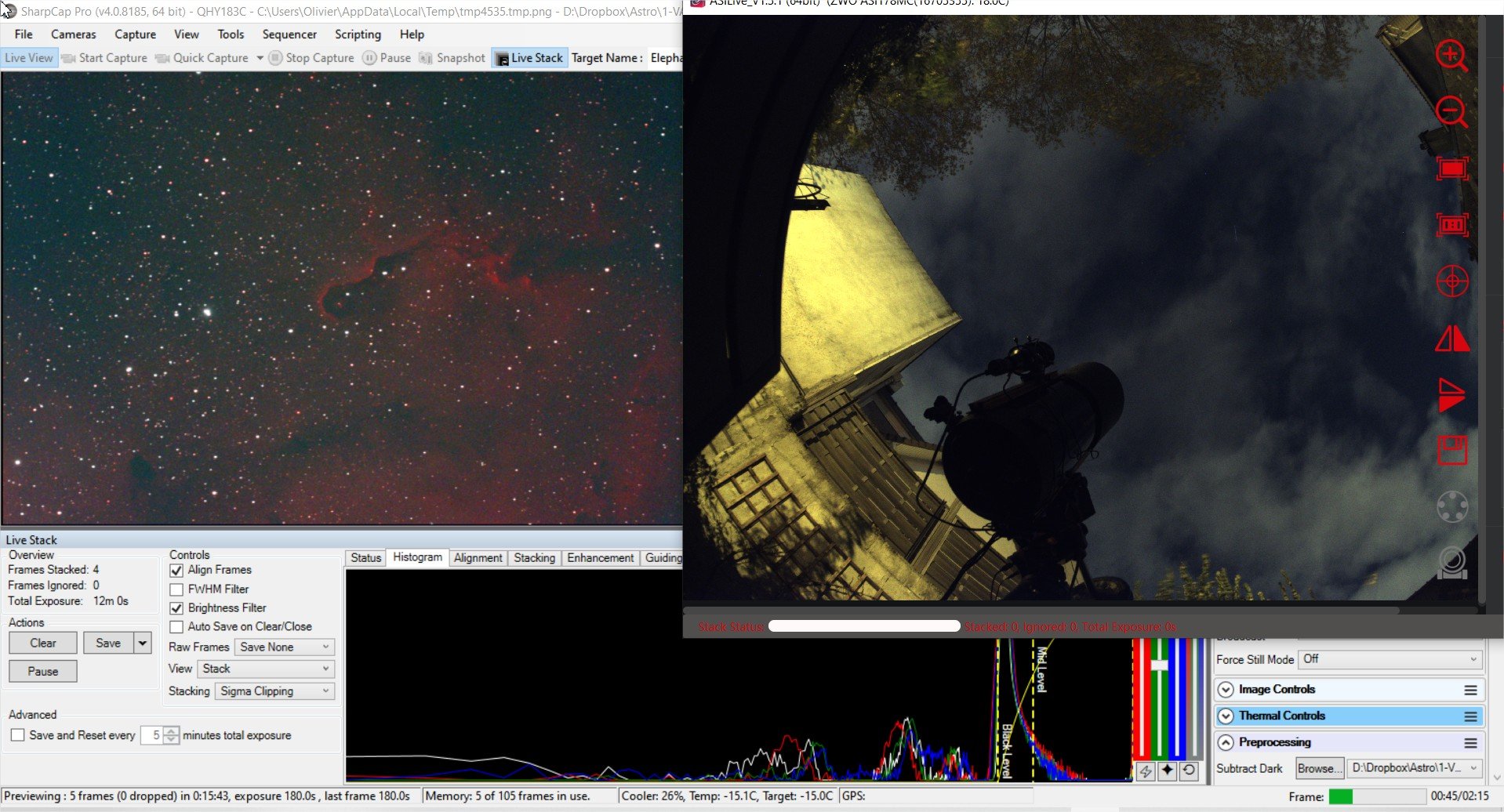The image size is (1504, 812).
Task: Open the Stacking Sigma Clipping dropdown
Action: 274,691
